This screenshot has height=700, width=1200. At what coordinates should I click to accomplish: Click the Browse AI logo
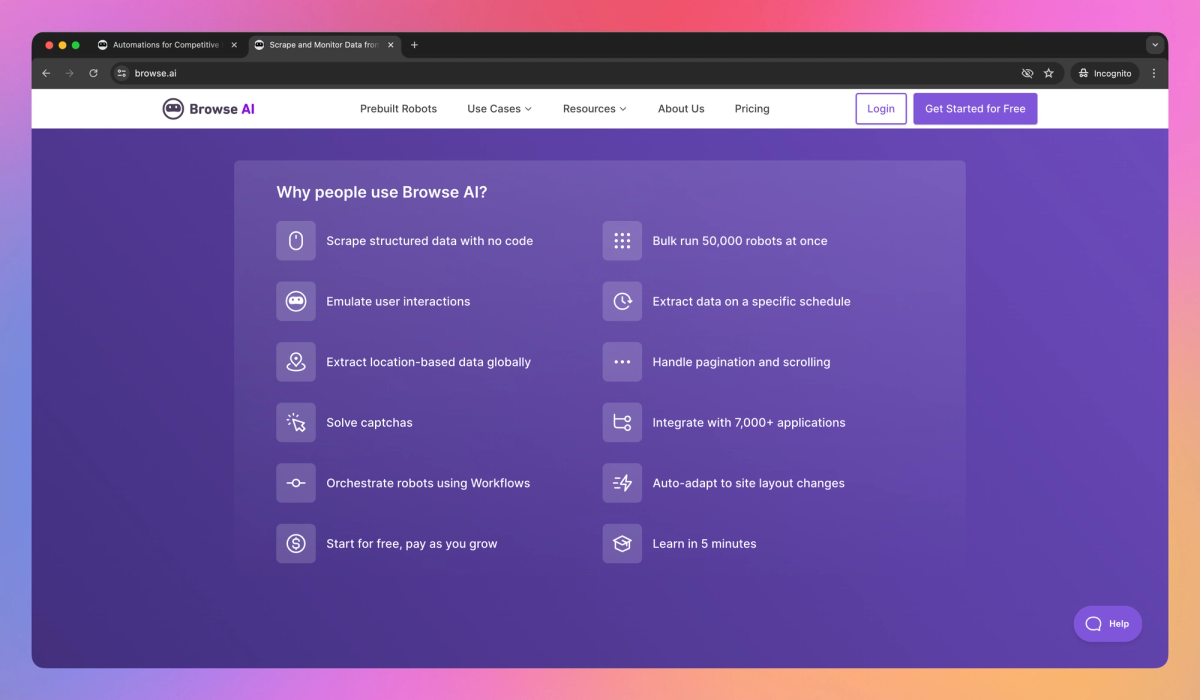[209, 109]
